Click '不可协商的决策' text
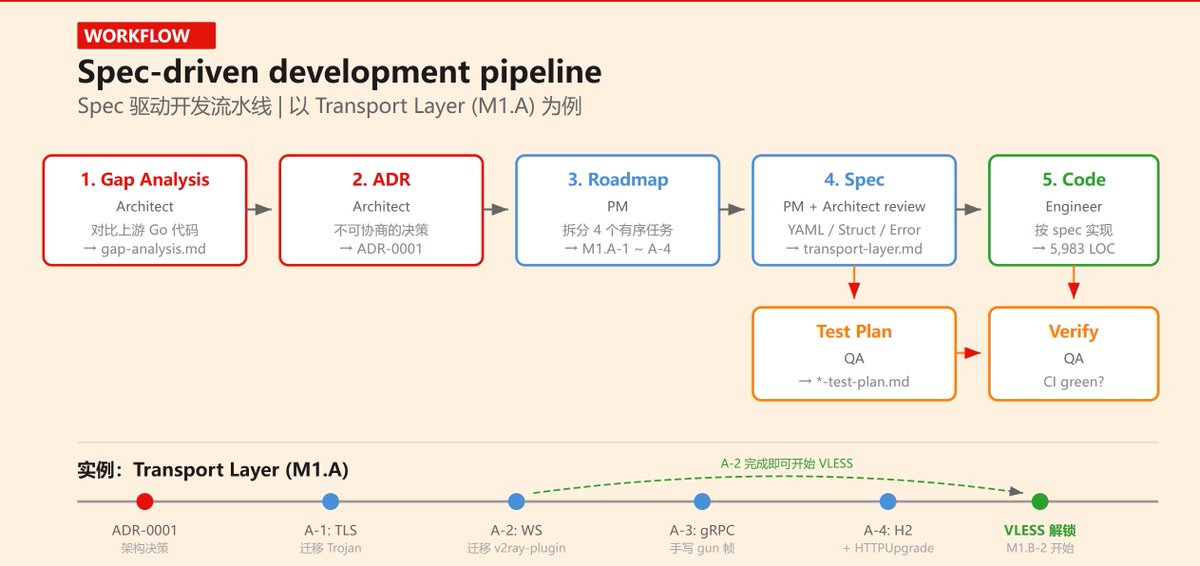This screenshot has height=566, width=1200. pos(381,229)
